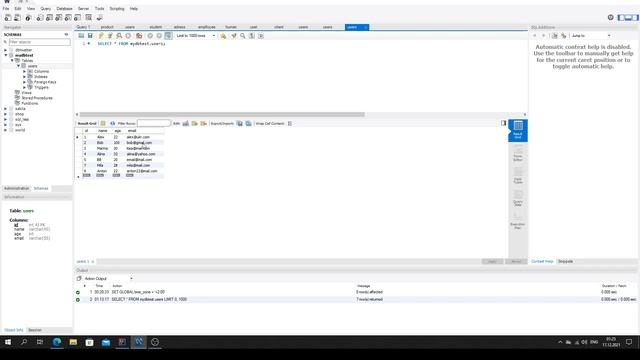
Task: Toggle the auto-commit mode button
Action: point(168,36)
